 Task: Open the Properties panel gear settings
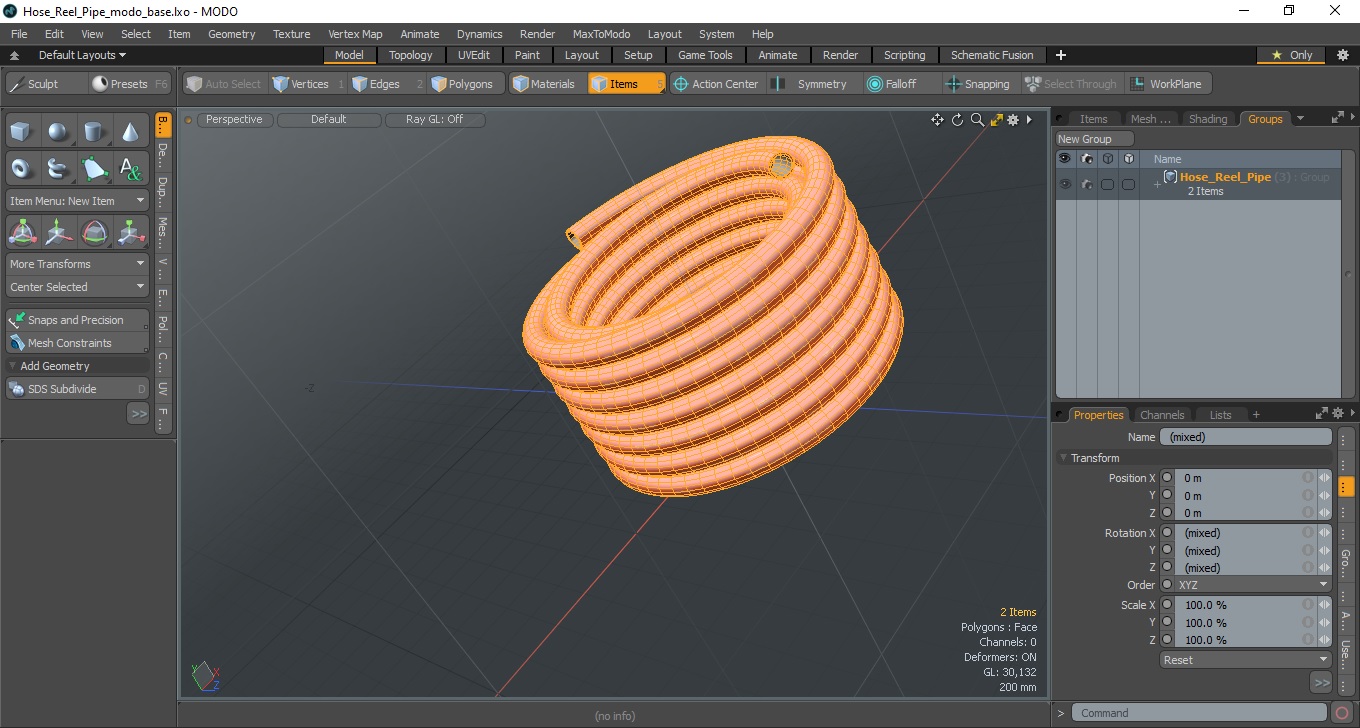coord(1338,414)
